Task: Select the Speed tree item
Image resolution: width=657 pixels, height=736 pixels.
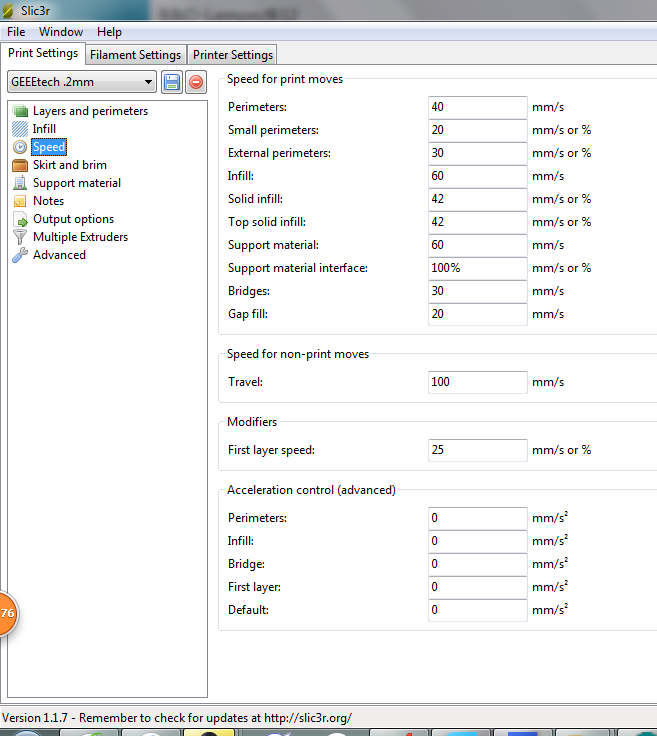Action: coord(49,147)
